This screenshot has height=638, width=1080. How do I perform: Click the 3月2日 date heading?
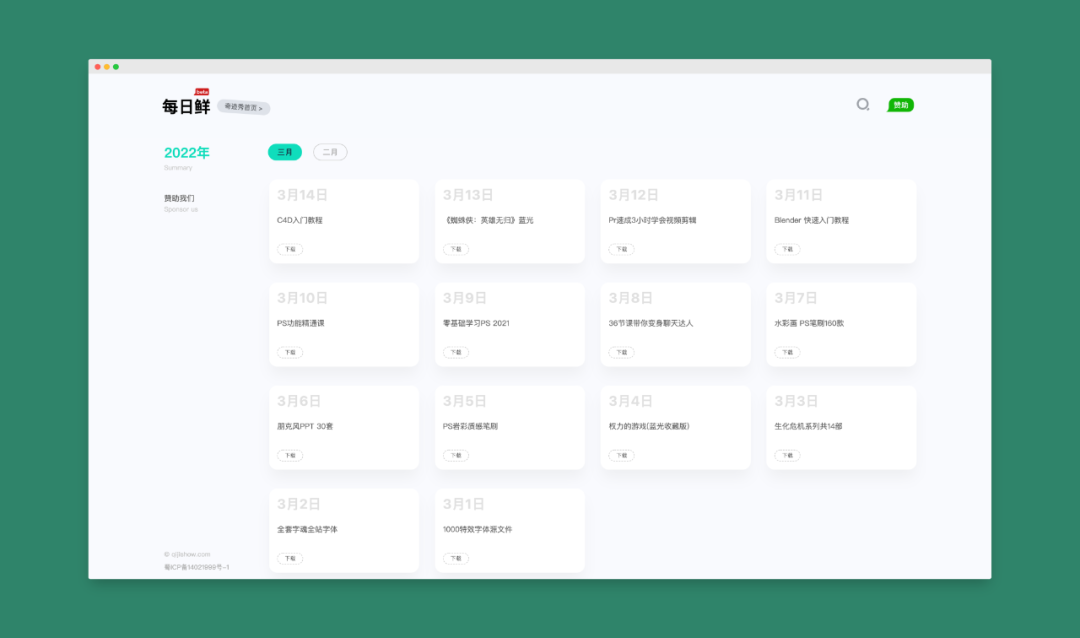click(x=299, y=504)
